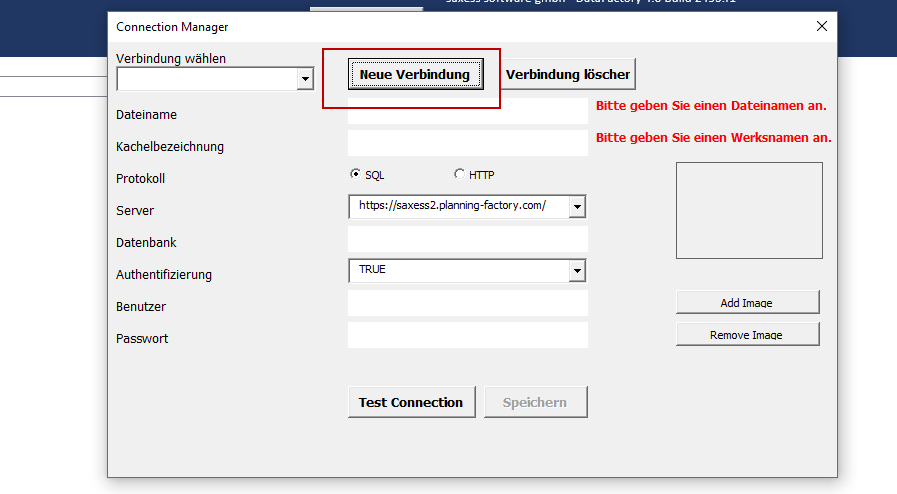This screenshot has width=897, height=494.
Task: Expand the Server dropdown arrow
Action: 577,207
